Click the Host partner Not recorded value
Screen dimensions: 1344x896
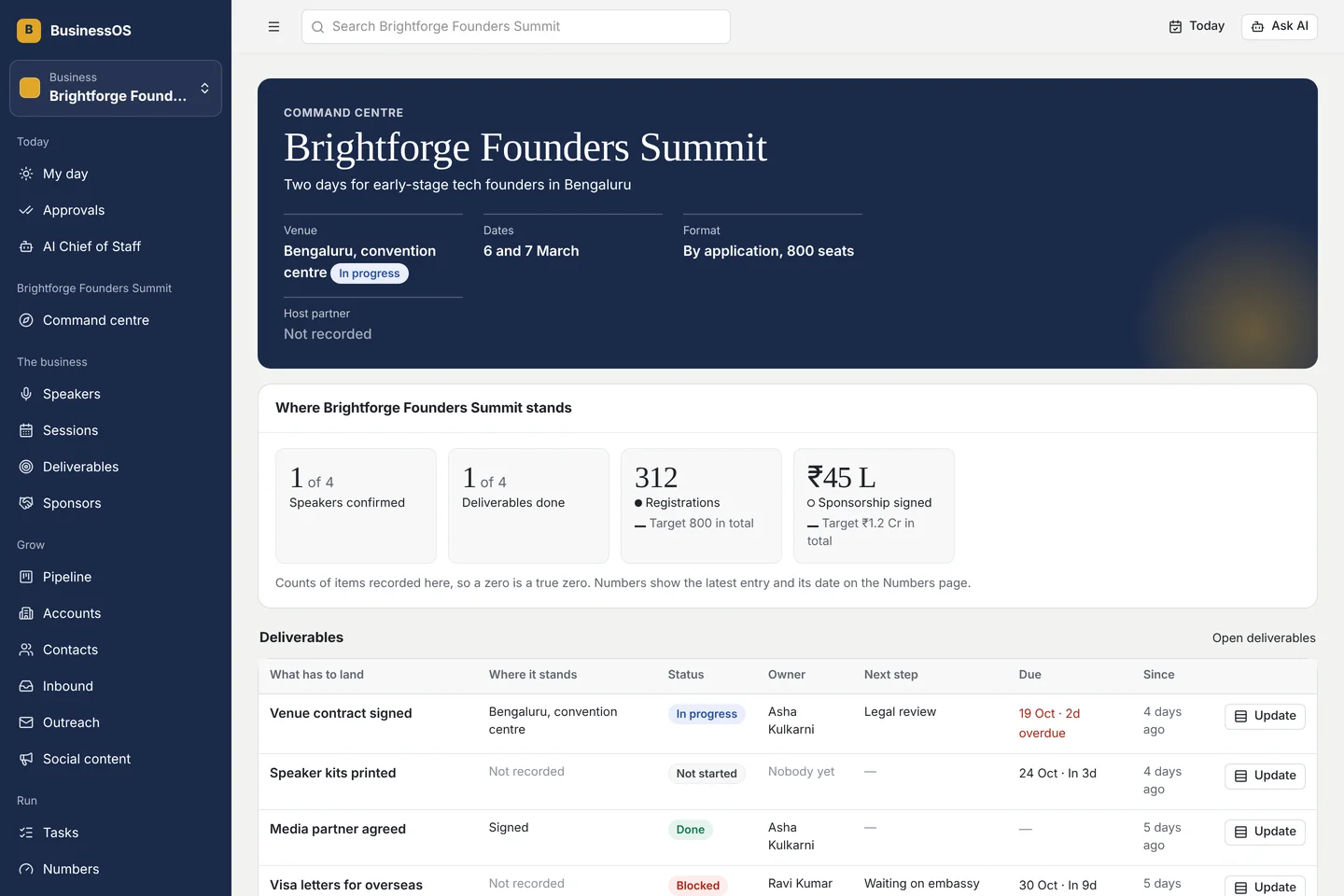(x=328, y=334)
